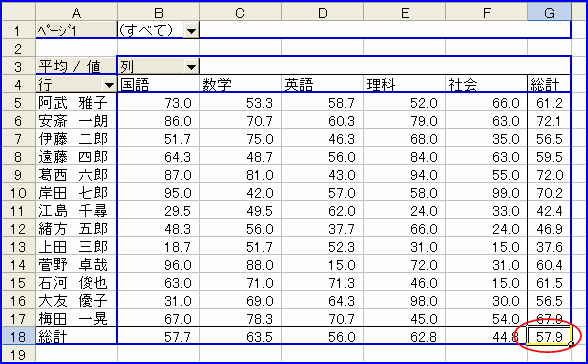Select 上田 三郎's 国語 score 18.7
Image resolution: width=588 pixels, height=364 pixels.
(158, 247)
